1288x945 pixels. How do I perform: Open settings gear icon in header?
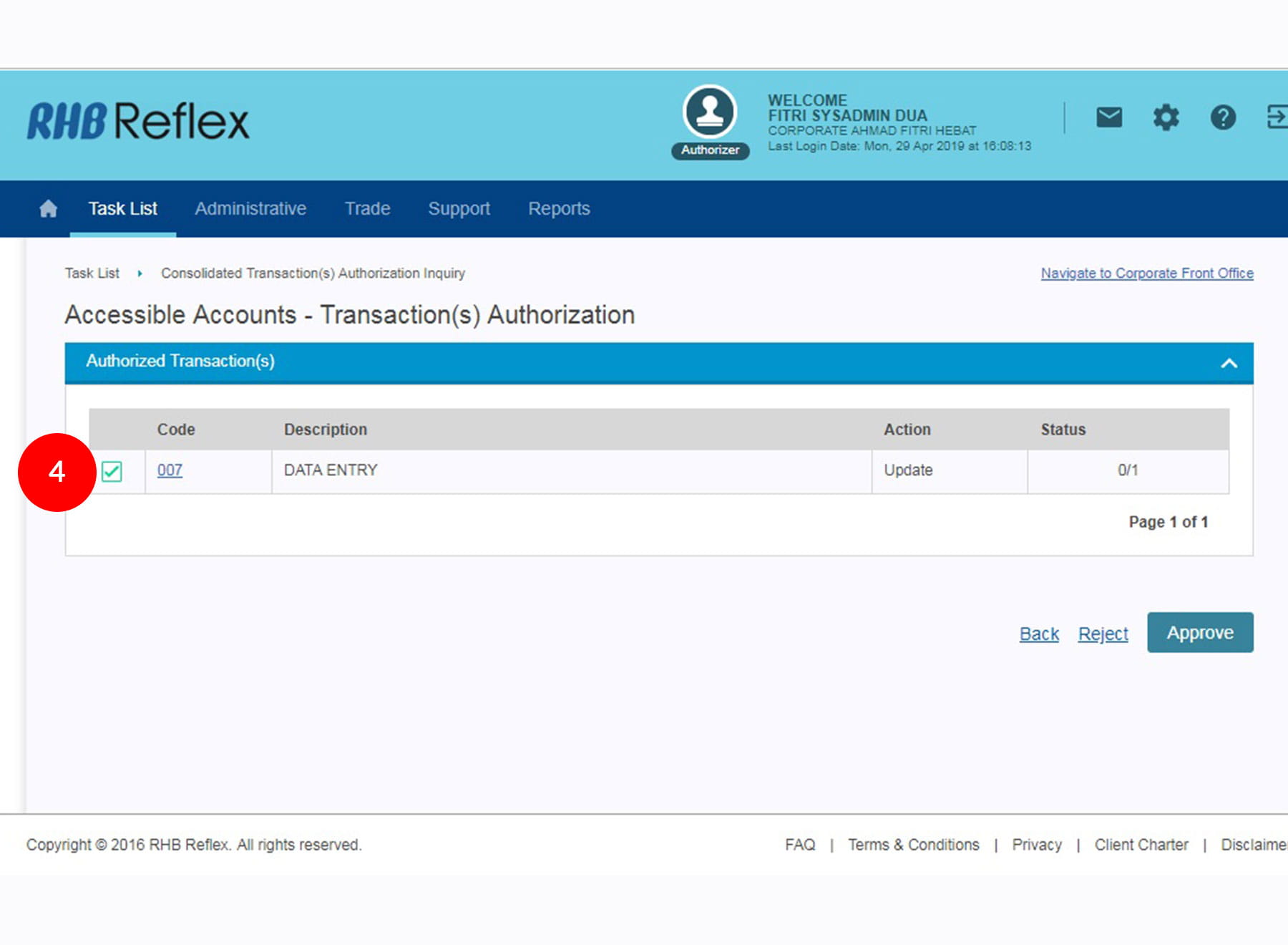1166,117
